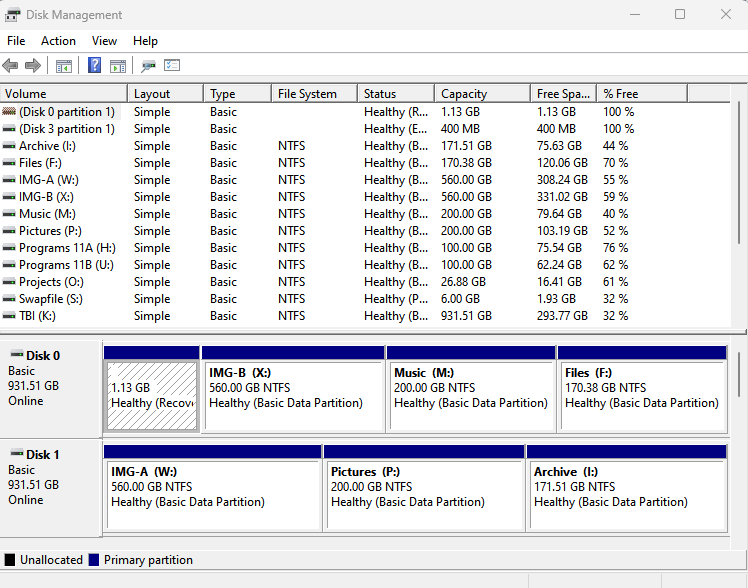This screenshot has height=588, width=748.
Task: Click the IMG-B (X:) drive icon in list
Action: pyautogui.click(x=9, y=197)
